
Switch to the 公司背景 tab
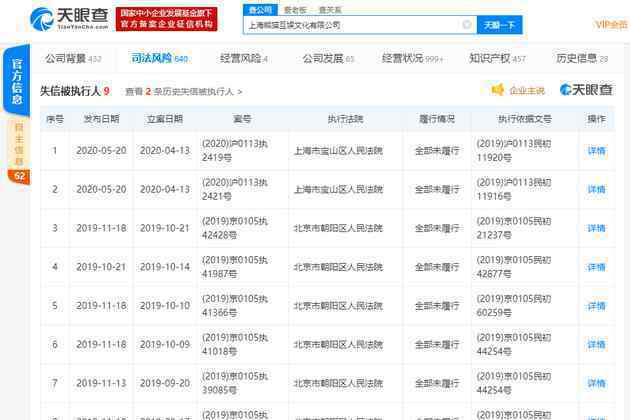[x=73, y=59]
